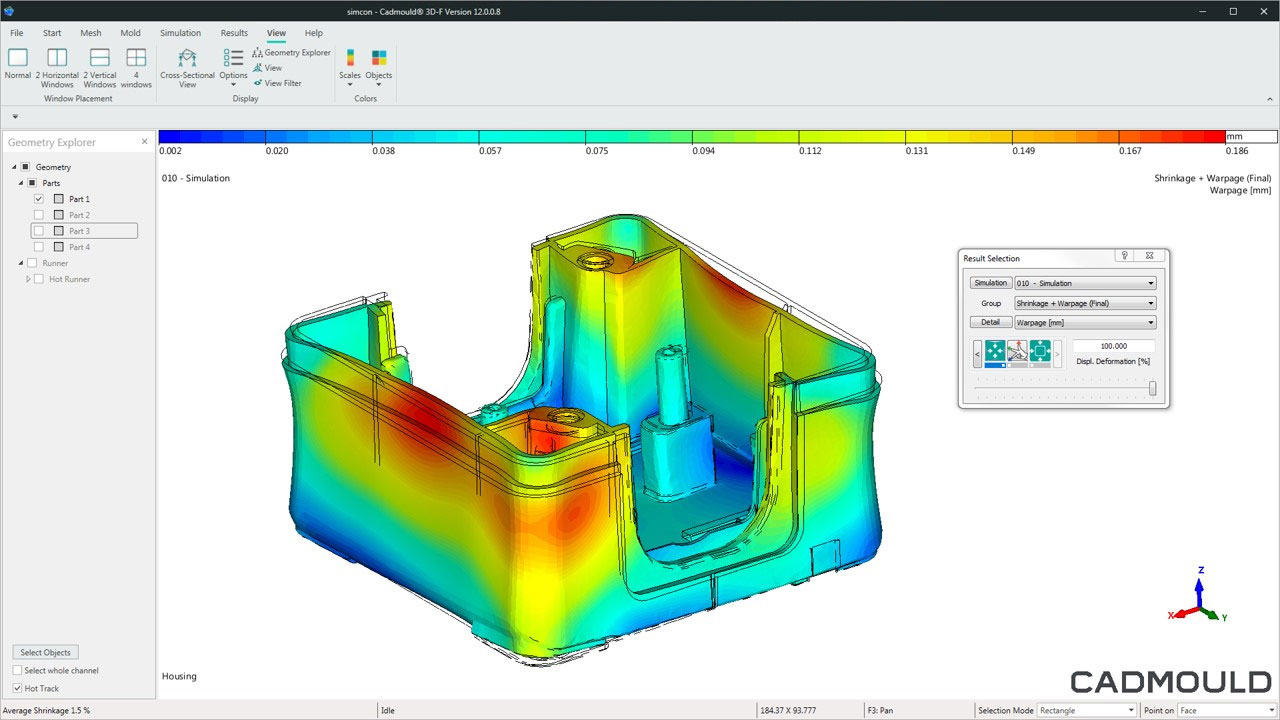Choose the 2 Vertical Windows layout
The width and height of the screenshot is (1280, 720).
(x=99, y=58)
